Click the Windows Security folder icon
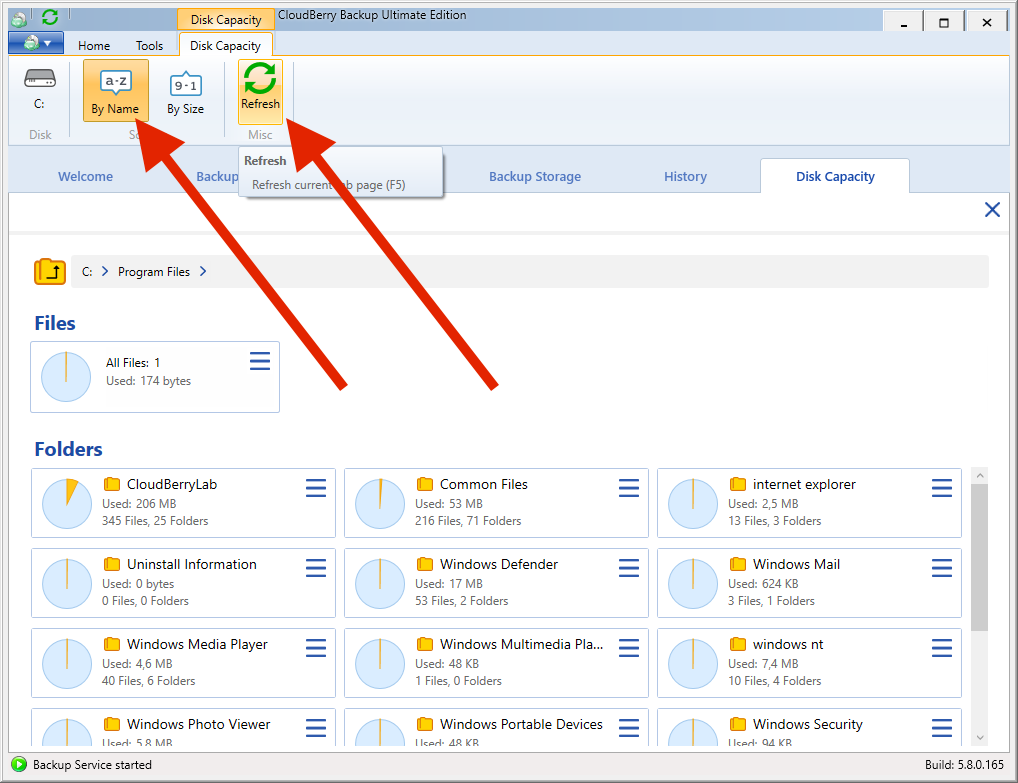The image size is (1018, 783). coord(738,723)
